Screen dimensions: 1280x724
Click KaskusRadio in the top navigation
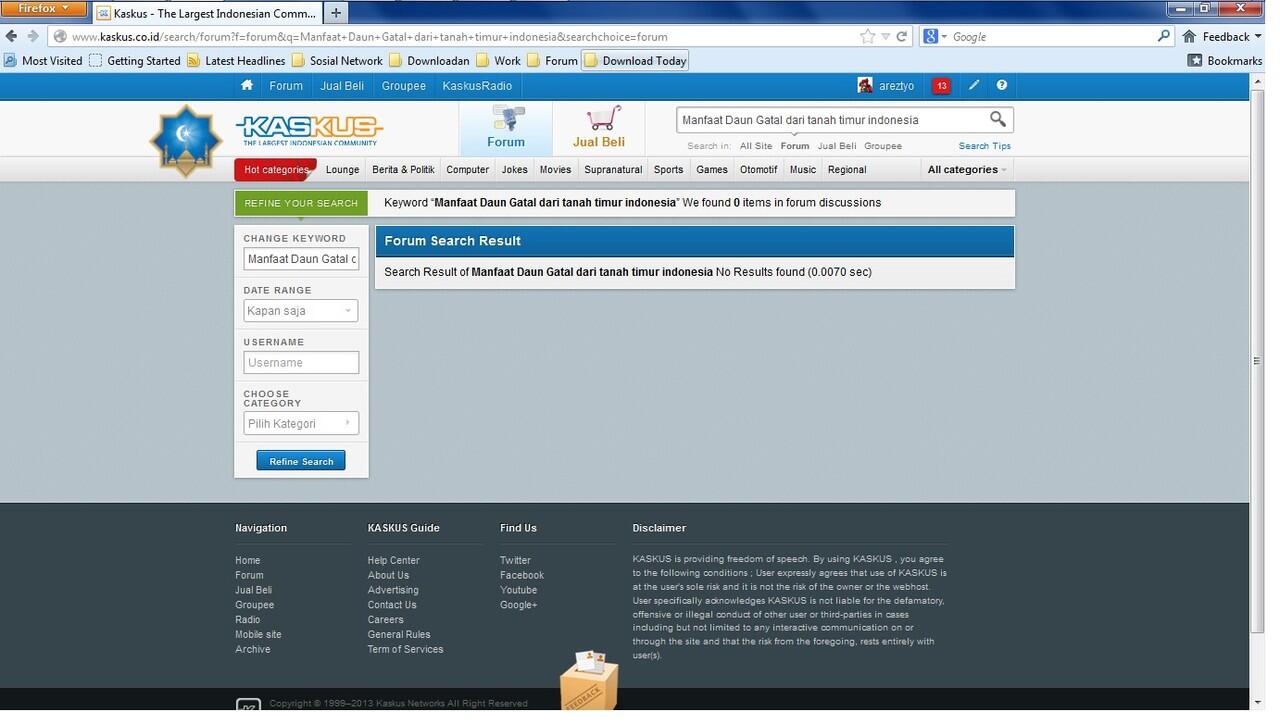click(x=477, y=86)
